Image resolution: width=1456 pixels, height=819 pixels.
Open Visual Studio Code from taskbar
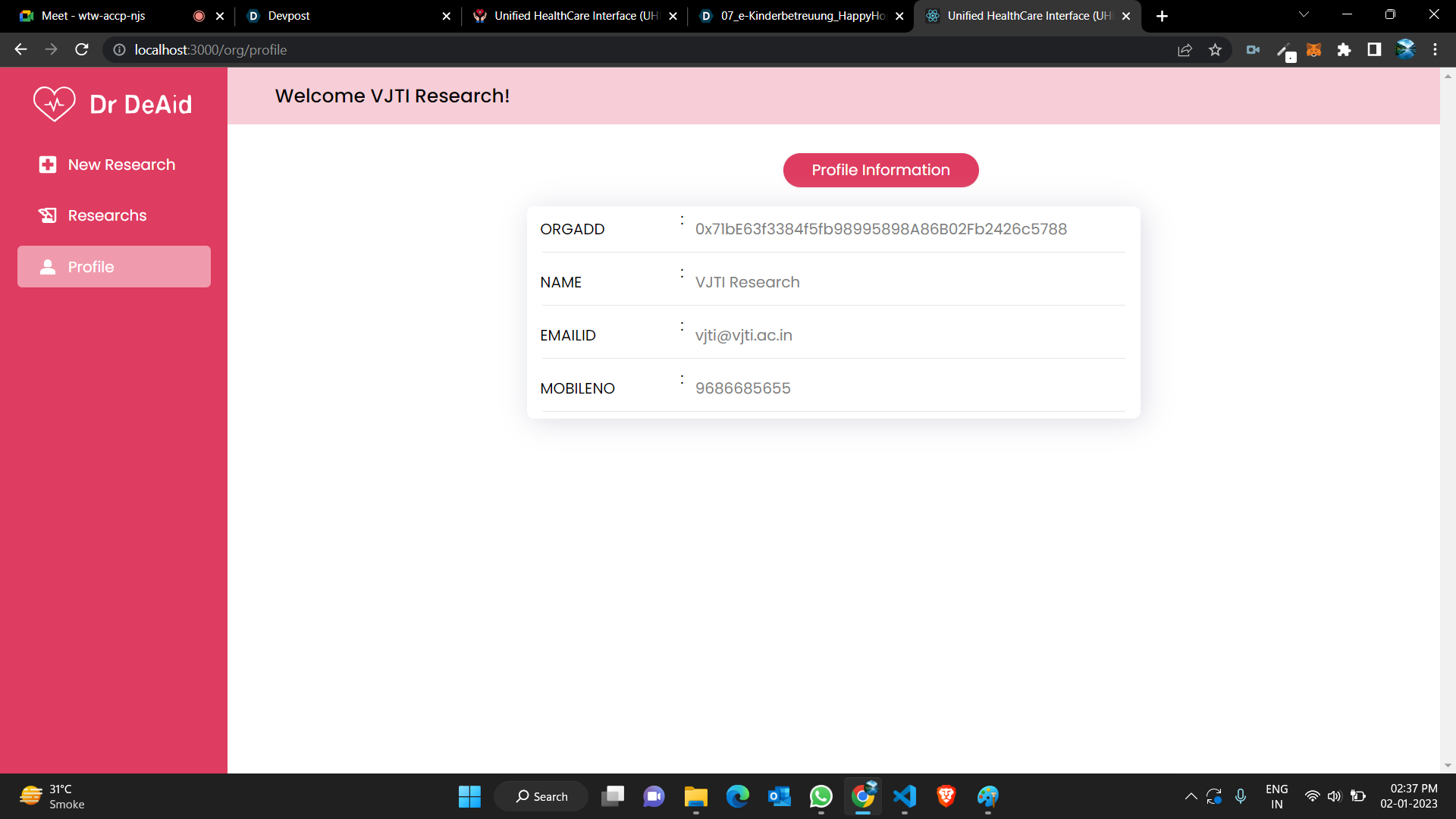904,796
